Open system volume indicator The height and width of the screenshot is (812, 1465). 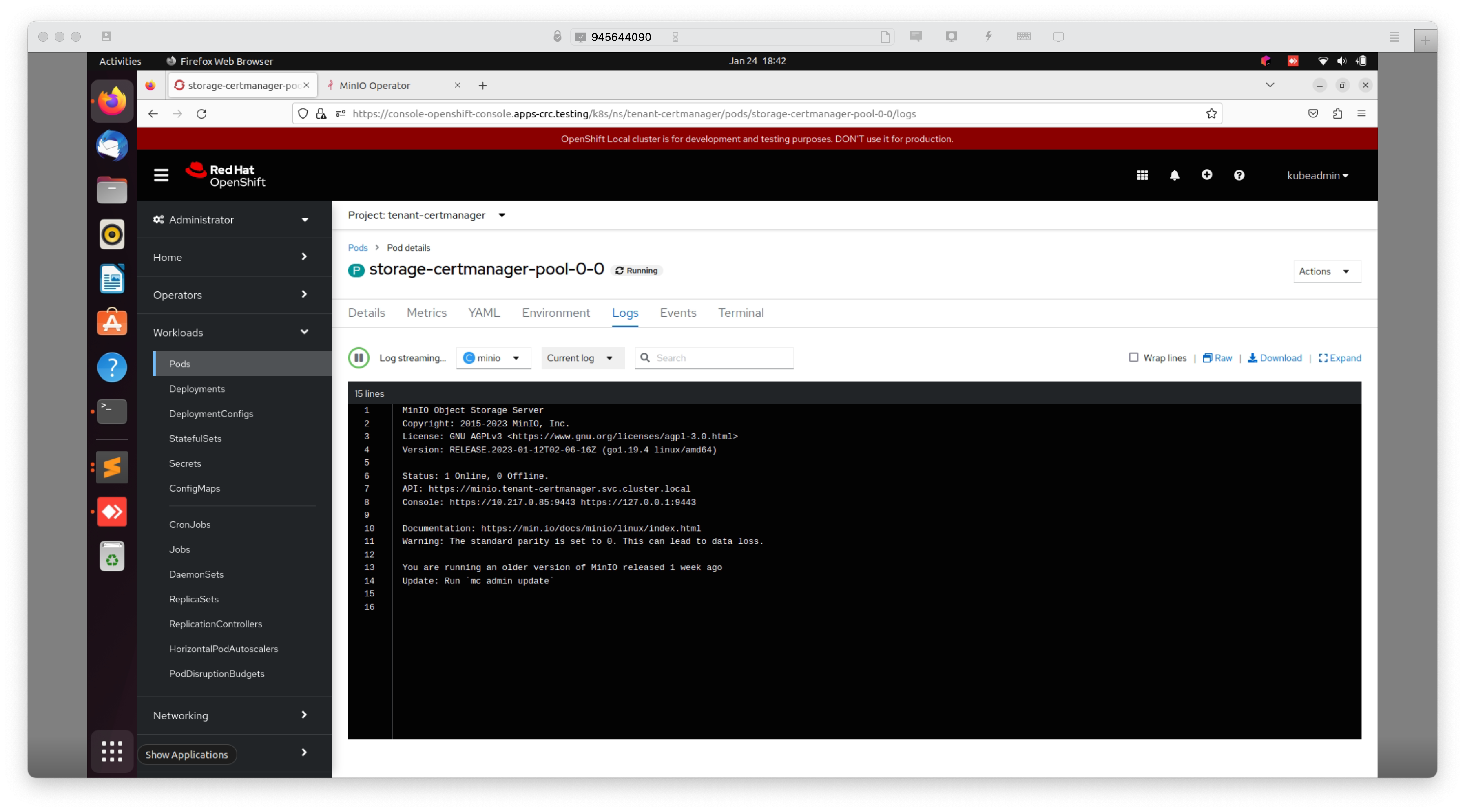1342,61
